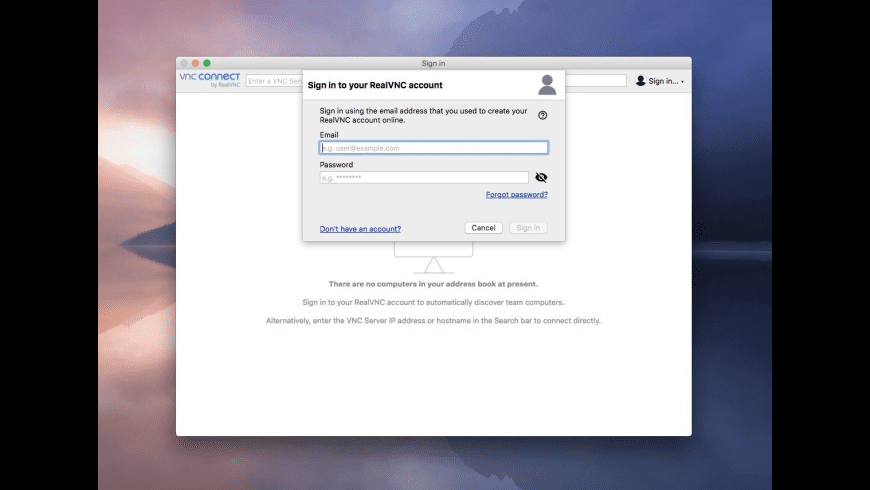Viewport: 870px width, 490px height.
Task: Click the Sign in button in dialog
Action: tap(528, 228)
